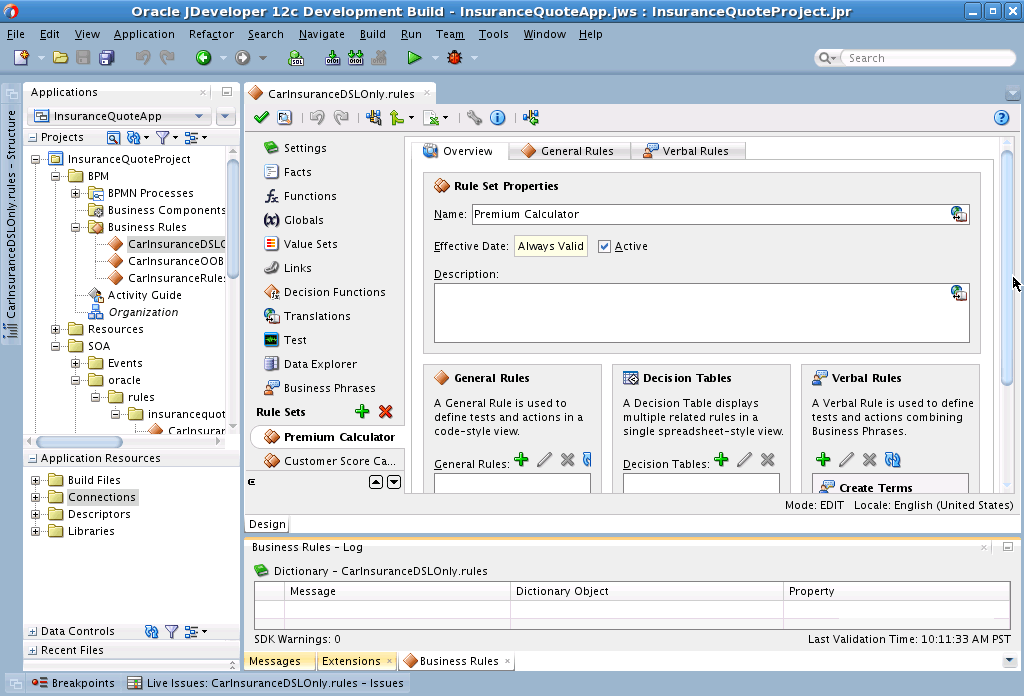Click the Save All toolbar icon
The height and width of the screenshot is (696, 1024).
[x=106, y=58]
